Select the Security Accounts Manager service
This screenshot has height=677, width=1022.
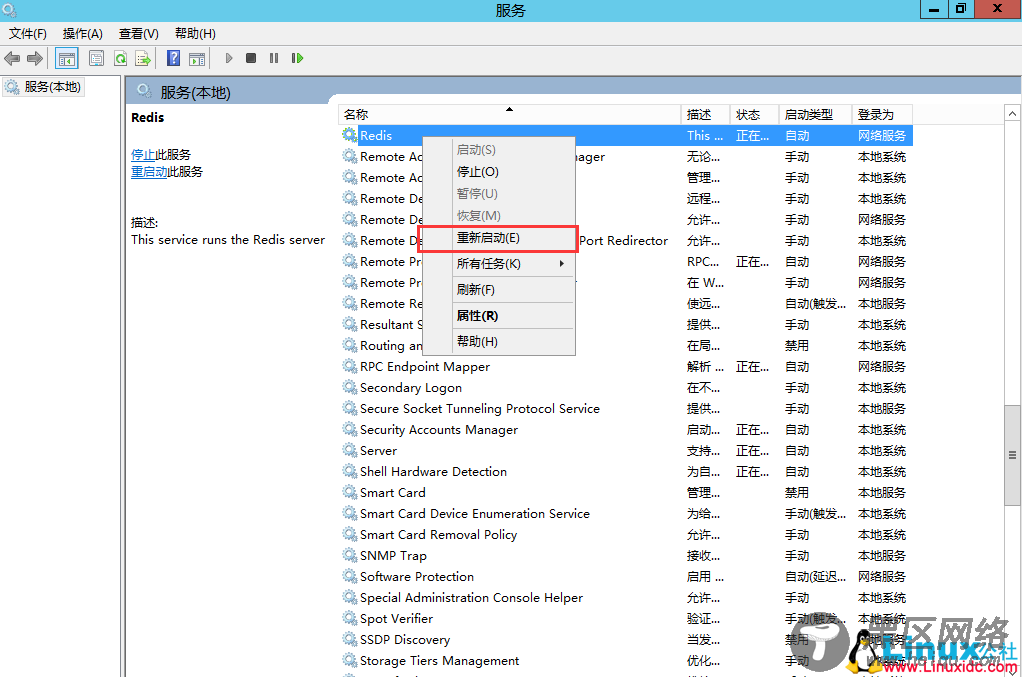click(626, 430)
